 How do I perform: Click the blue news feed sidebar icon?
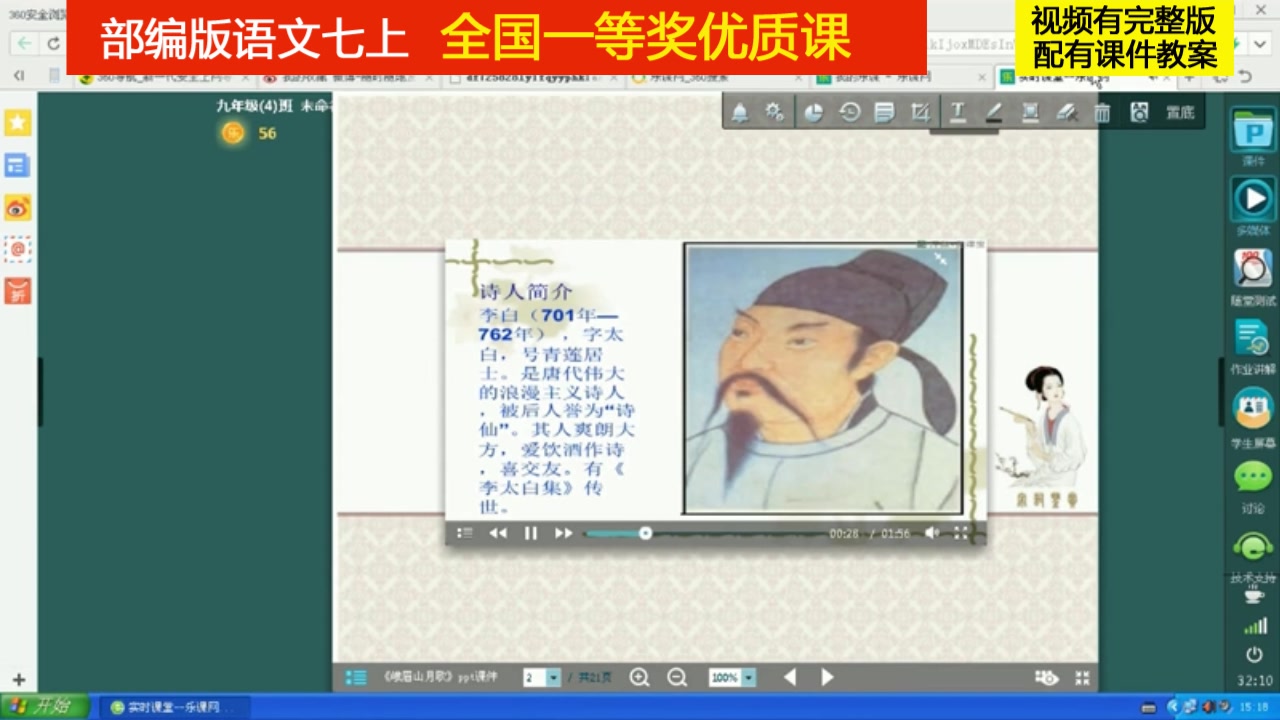18,165
